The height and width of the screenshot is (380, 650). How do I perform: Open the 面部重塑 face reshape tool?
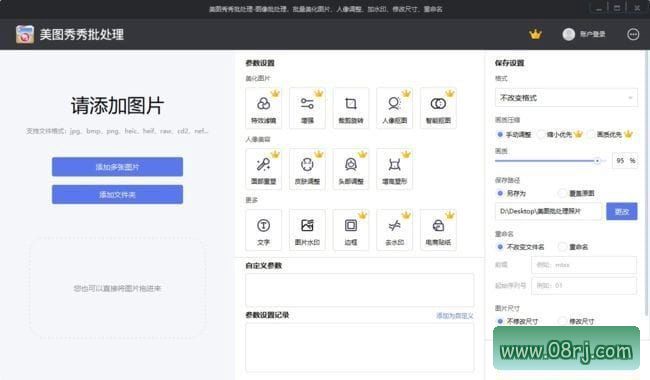pos(263,169)
